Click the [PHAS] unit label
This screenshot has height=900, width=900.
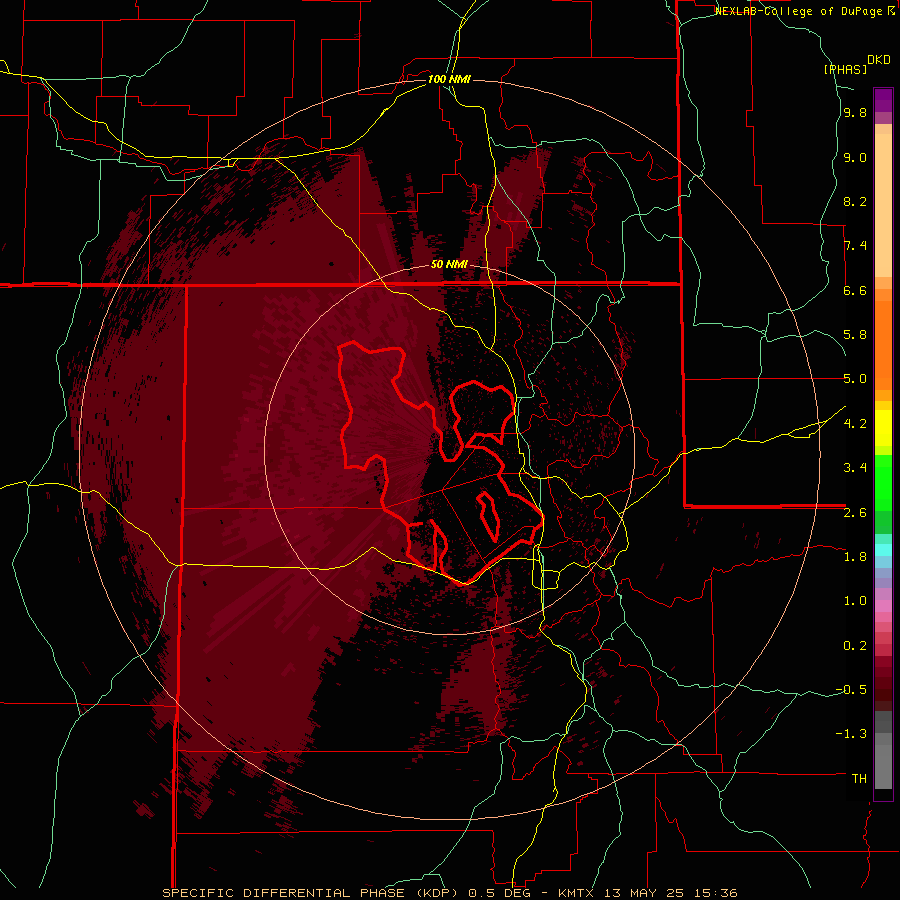point(845,69)
